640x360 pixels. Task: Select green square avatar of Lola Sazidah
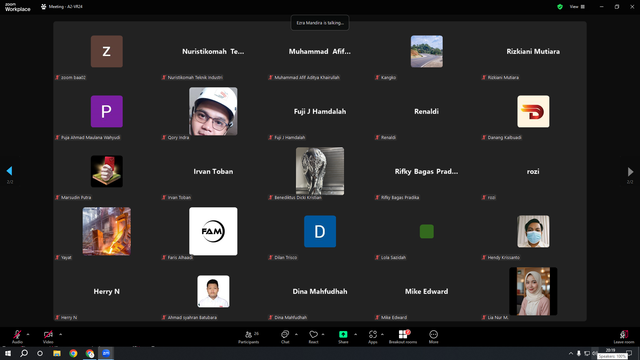coord(427,231)
